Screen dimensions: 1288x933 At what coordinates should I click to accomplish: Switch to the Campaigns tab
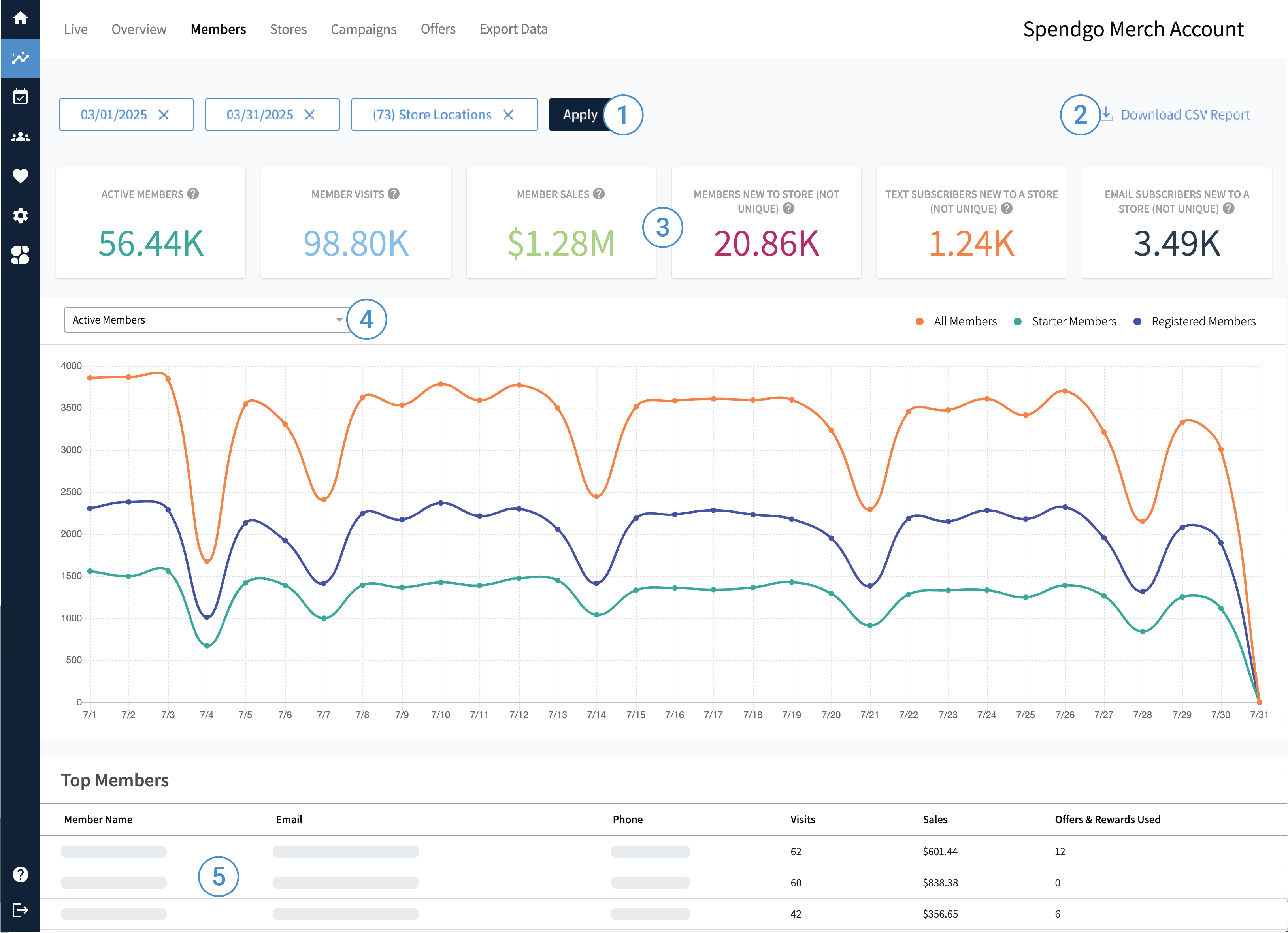[x=364, y=29]
